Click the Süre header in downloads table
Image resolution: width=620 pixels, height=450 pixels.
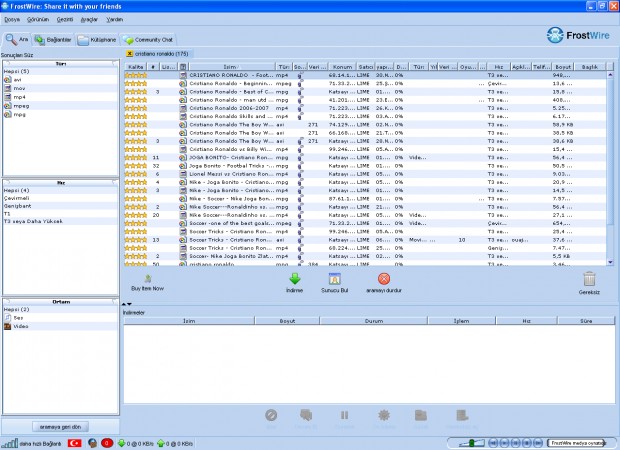coord(586,321)
